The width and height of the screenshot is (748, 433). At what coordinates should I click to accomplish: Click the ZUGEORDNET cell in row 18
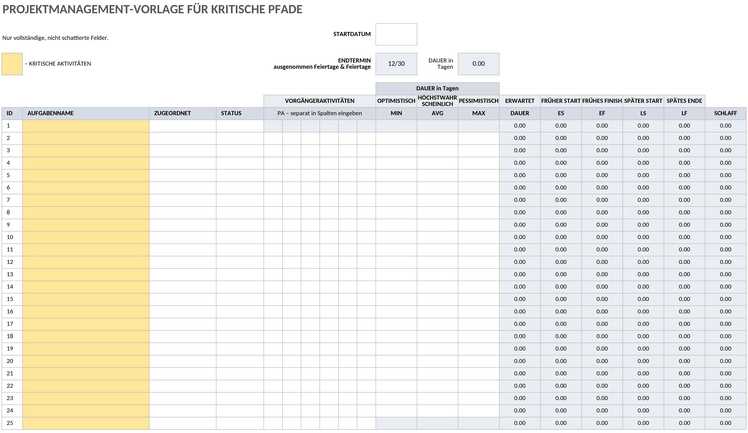click(x=183, y=336)
